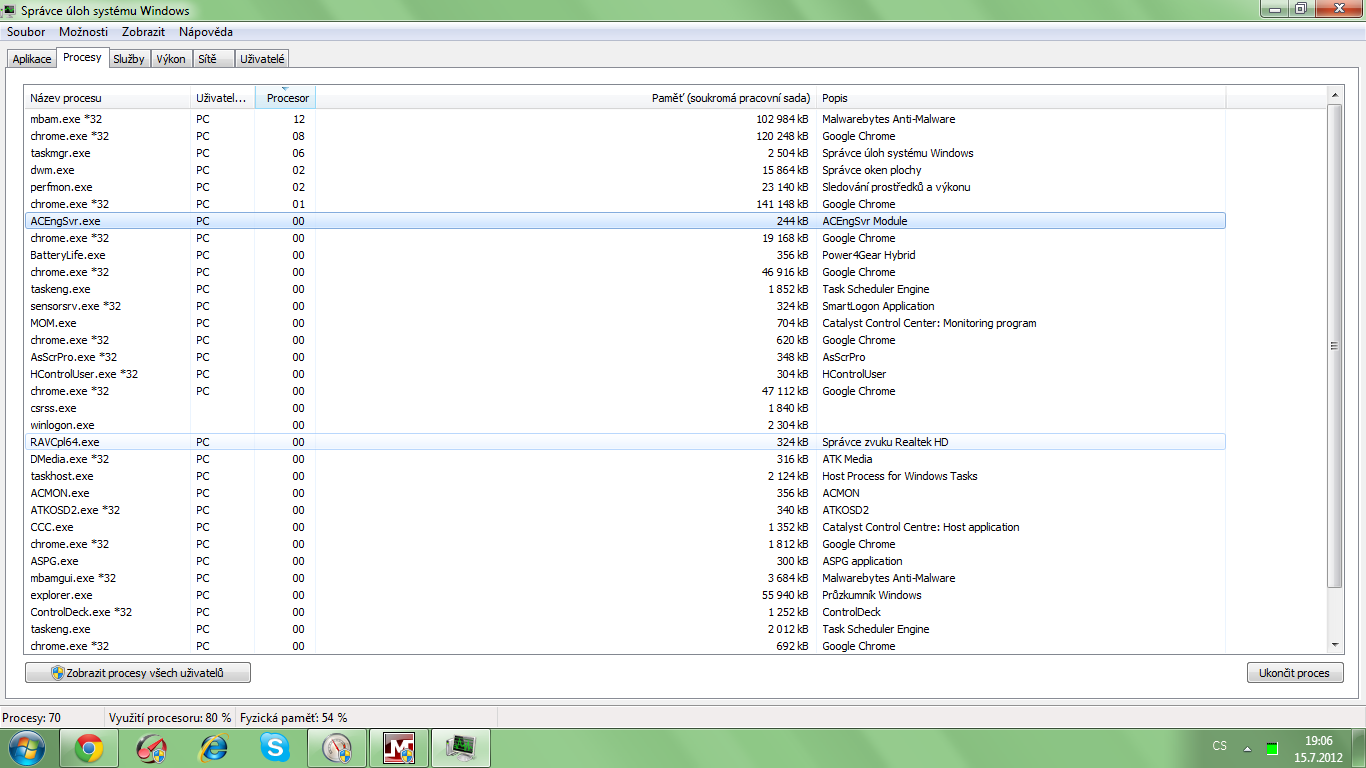Click the Windows Start orb
Viewport: 1366px width, 768px height.
[x=27, y=747]
